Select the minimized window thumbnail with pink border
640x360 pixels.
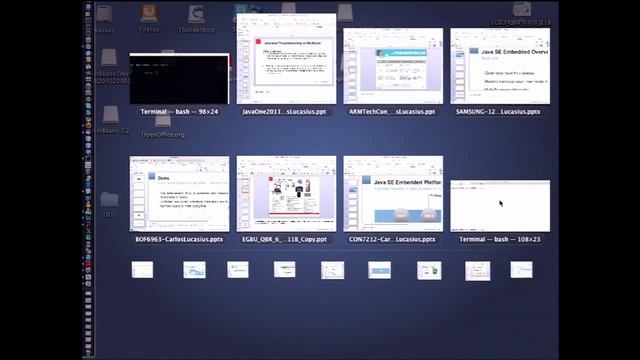tap(478, 271)
